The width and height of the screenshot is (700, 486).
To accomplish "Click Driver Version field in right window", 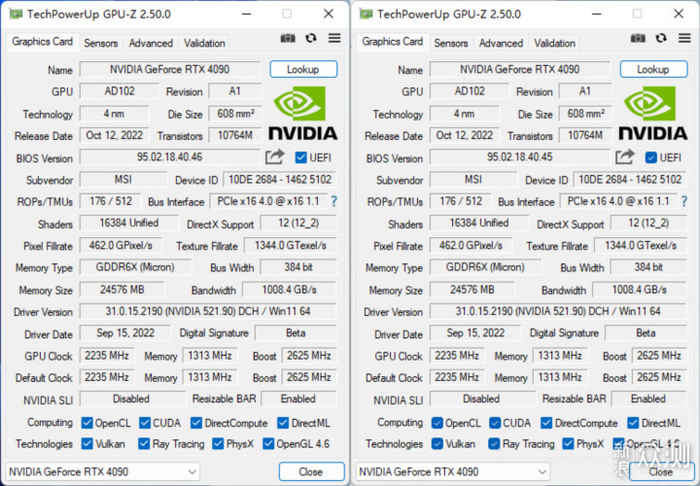I will (x=558, y=311).
